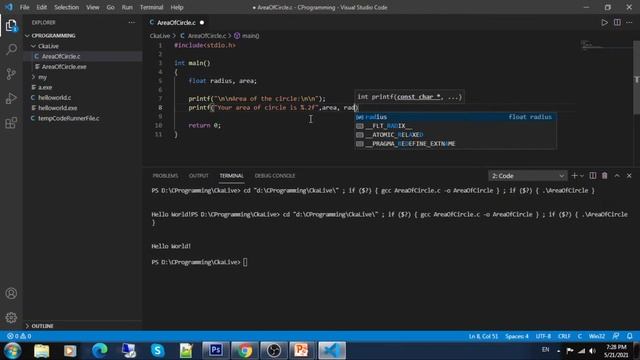Switch to the OUTPUT tab
Screen dimensions: 640x360
coord(199,176)
